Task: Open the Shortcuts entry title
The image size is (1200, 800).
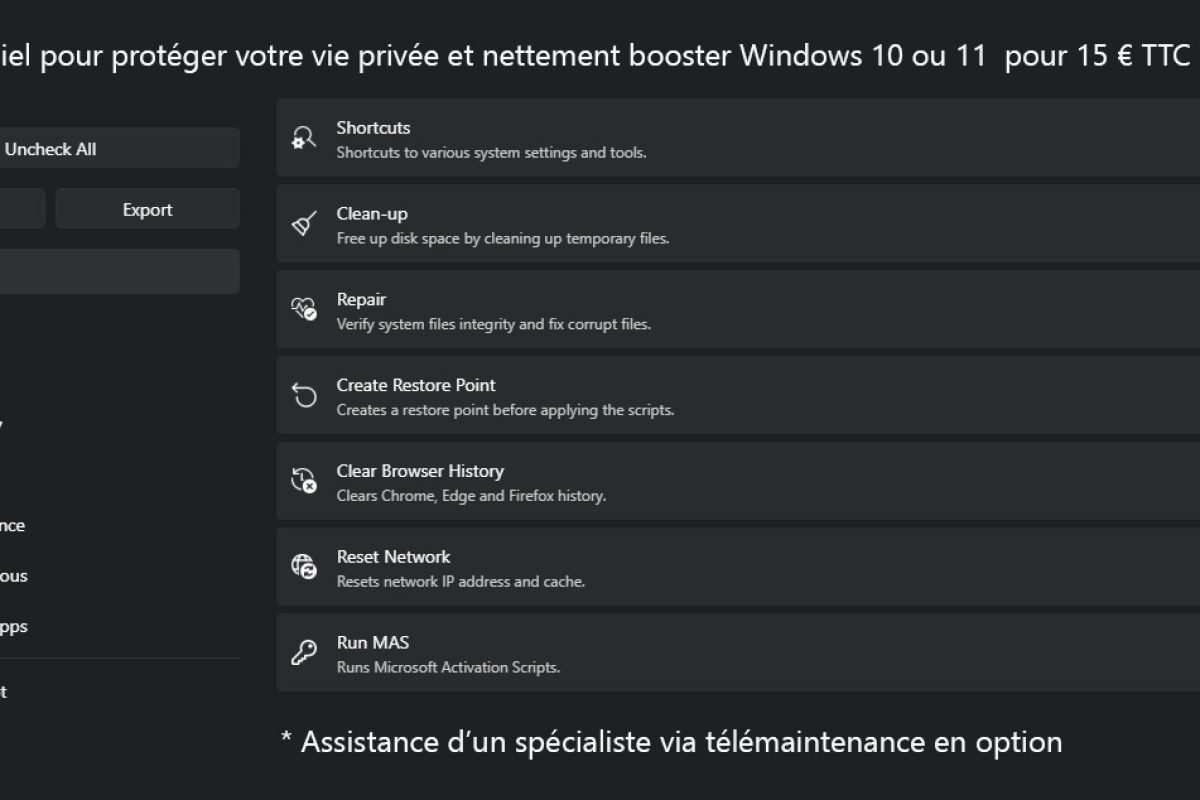Action: click(x=373, y=128)
